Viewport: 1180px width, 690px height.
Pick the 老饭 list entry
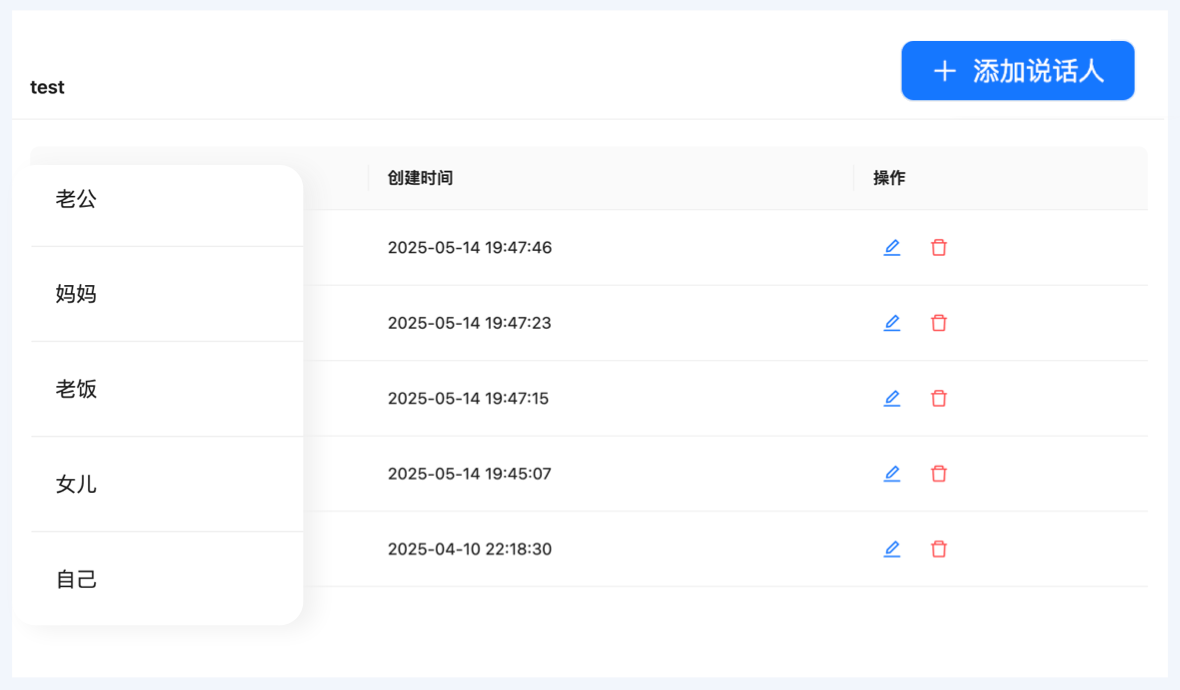[77, 389]
